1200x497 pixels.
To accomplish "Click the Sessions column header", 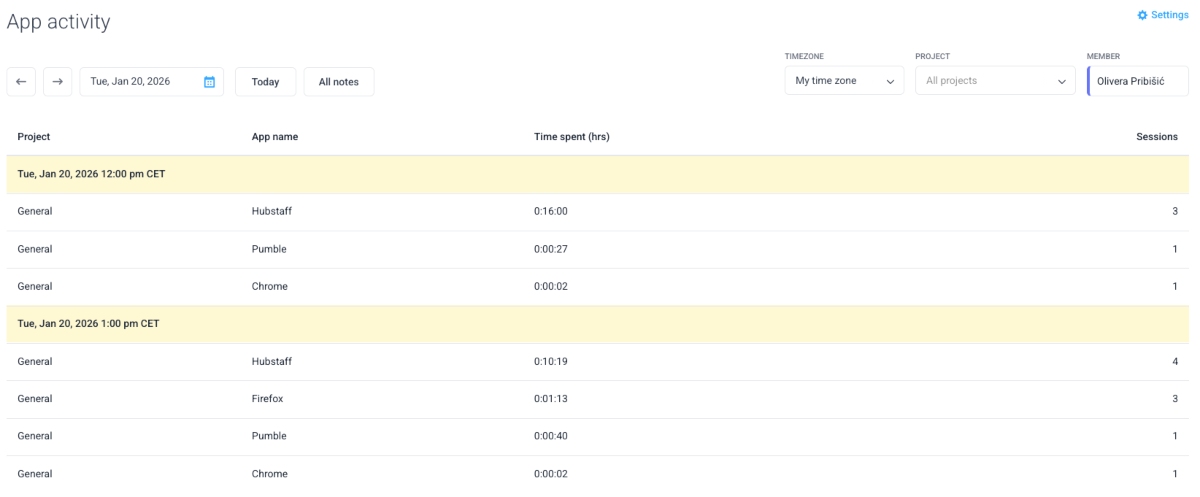I will [x=1157, y=137].
